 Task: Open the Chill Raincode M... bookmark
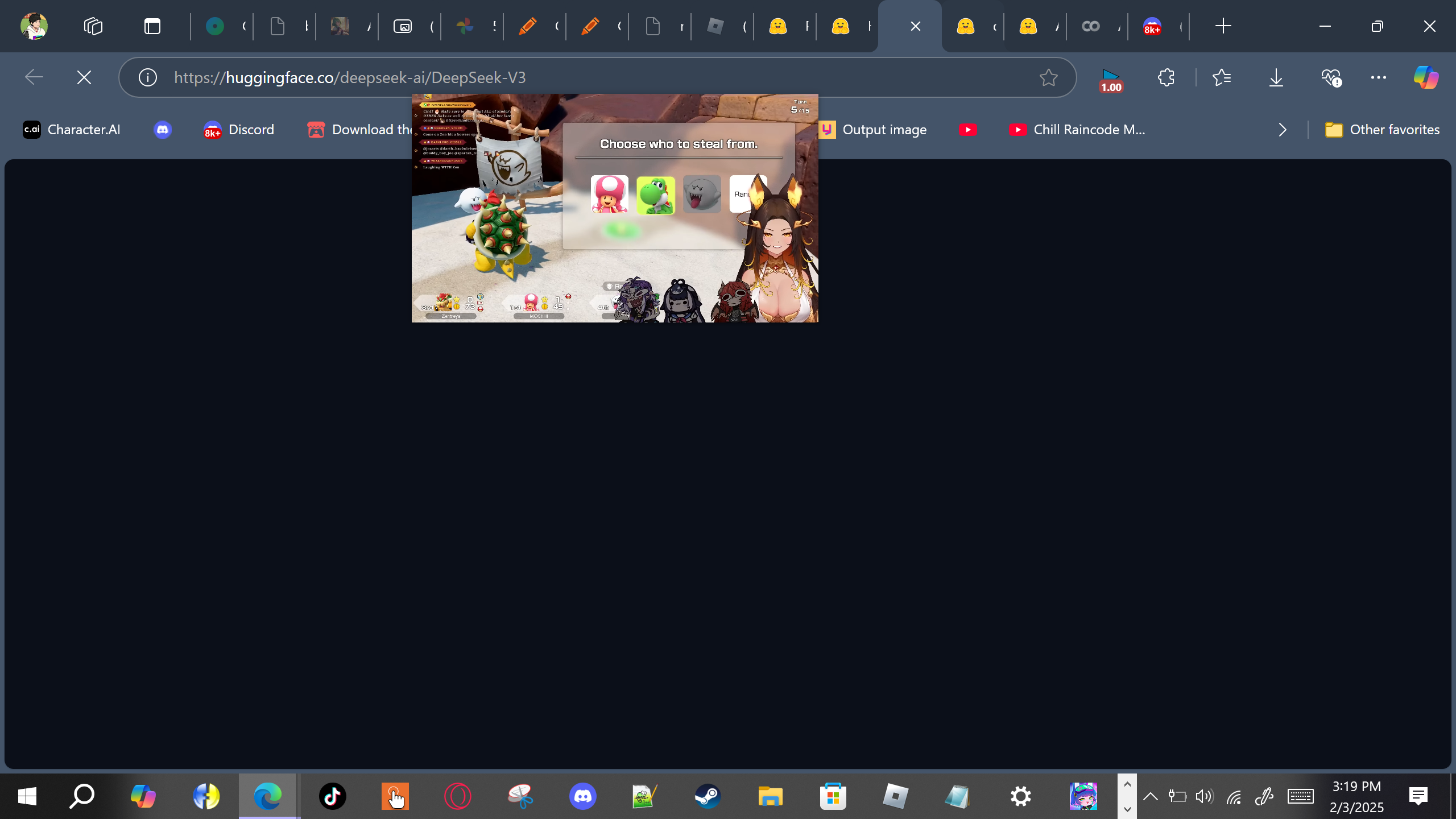tap(1077, 130)
